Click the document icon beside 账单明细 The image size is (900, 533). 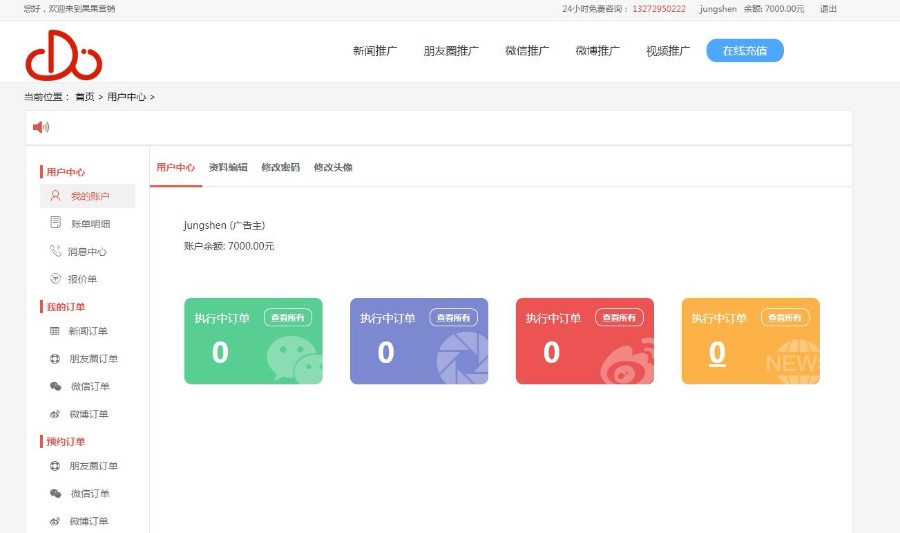(x=56, y=223)
